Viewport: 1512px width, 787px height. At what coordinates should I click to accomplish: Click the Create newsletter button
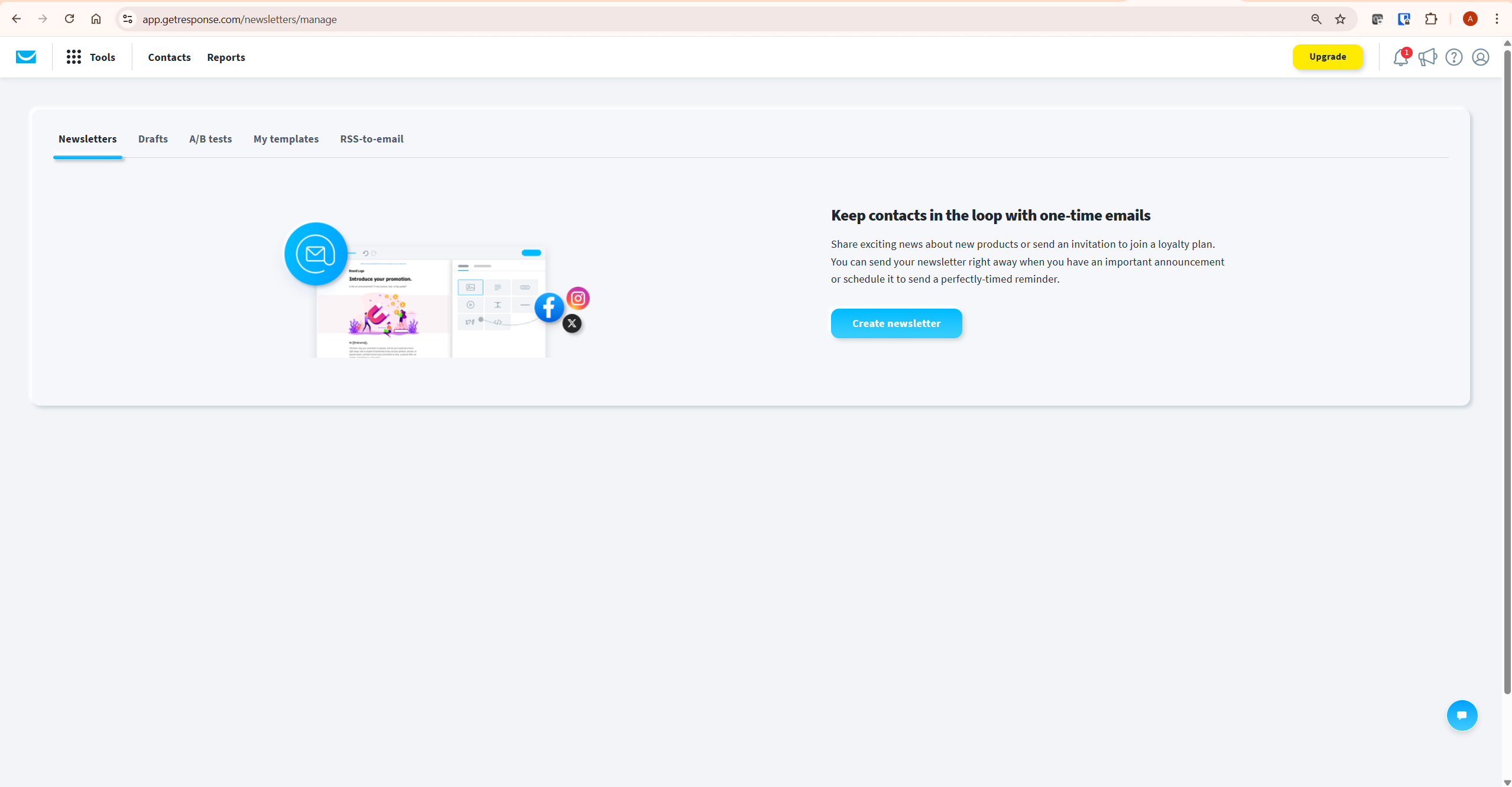895,323
